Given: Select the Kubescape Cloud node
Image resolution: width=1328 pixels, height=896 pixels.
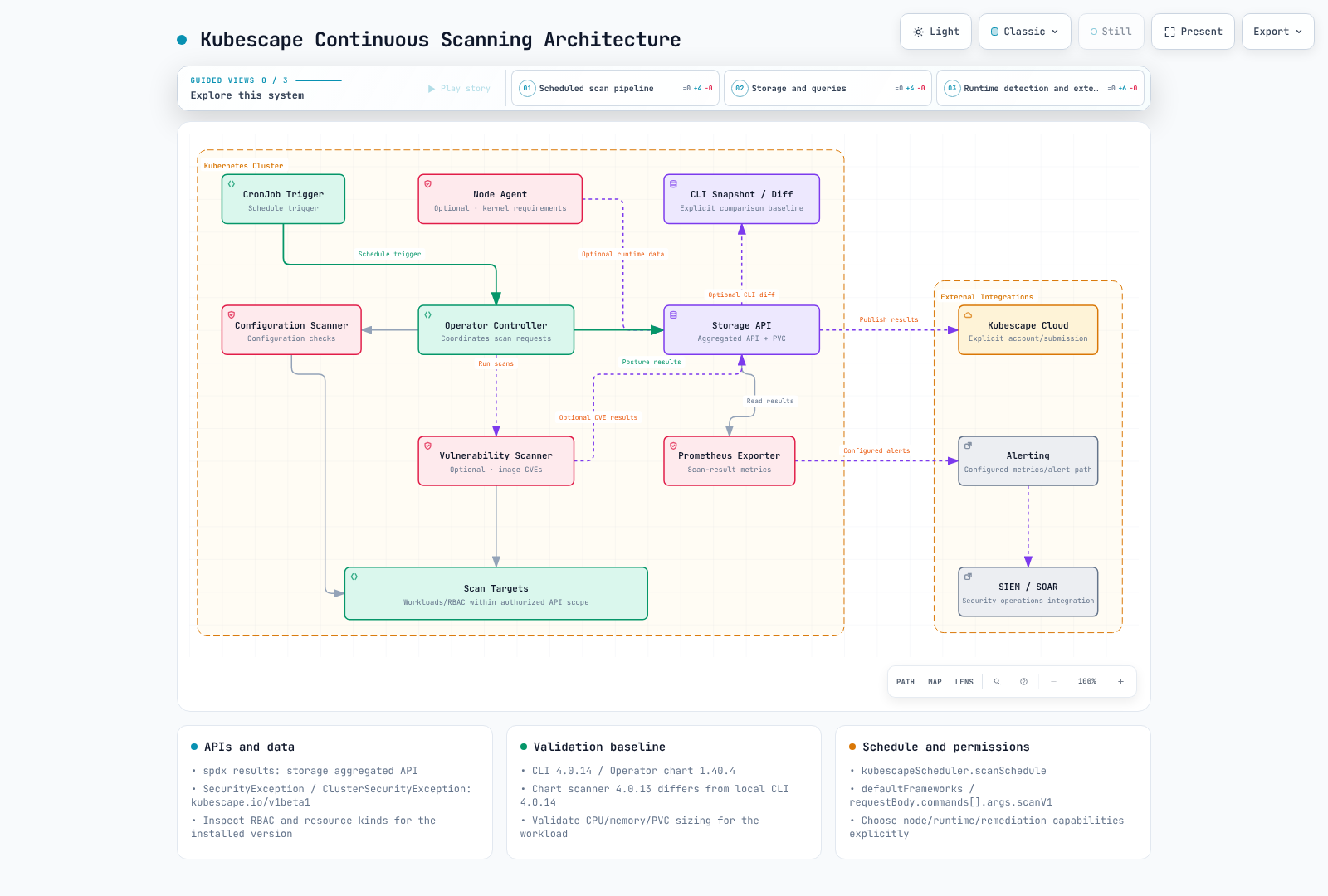Looking at the screenshot, I should pyautogui.click(x=1028, y=330).
